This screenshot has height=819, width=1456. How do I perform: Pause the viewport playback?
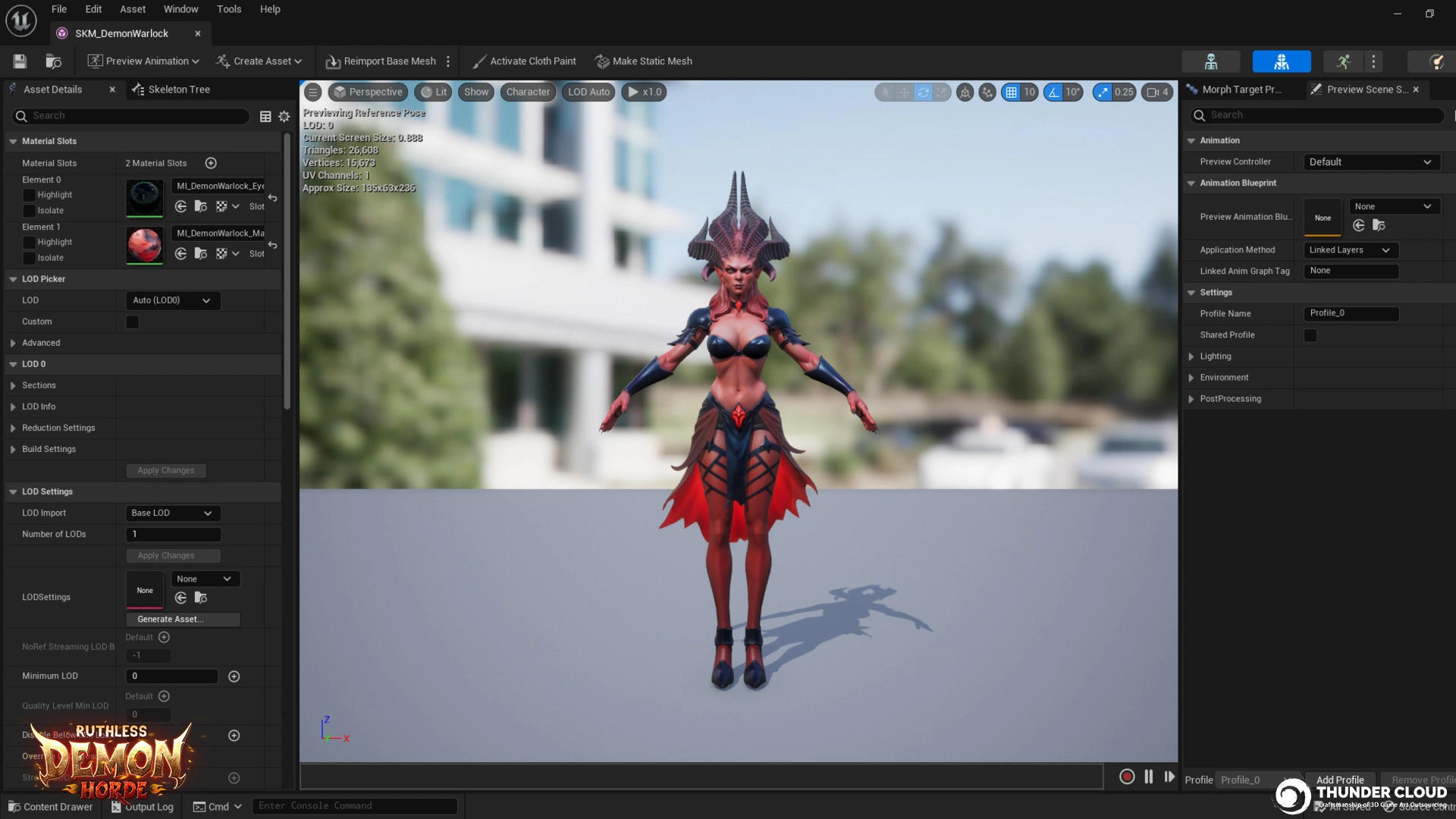(1149, 777)
